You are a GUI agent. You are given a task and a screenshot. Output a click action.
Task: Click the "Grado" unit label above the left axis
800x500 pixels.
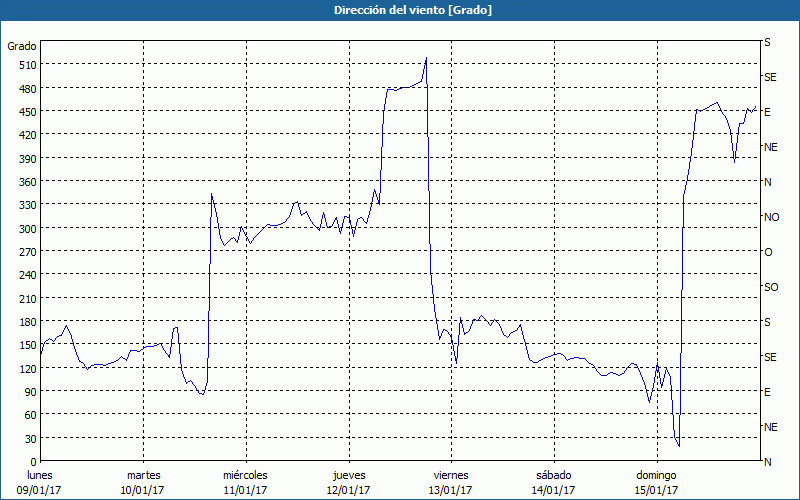point(22,46)
